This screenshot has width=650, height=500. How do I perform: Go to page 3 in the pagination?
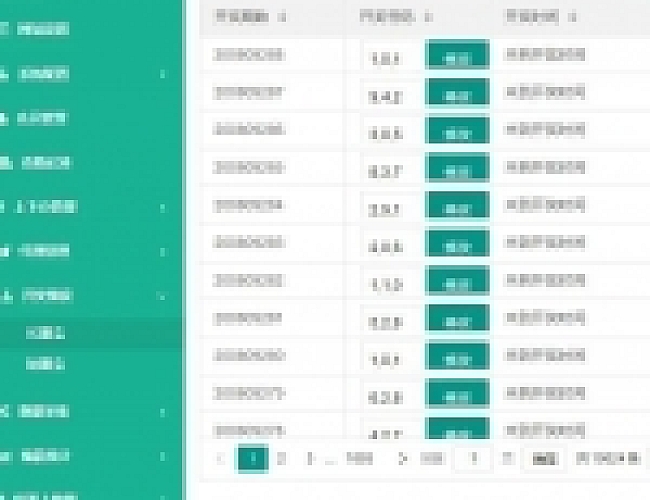click(x=310, y=458)
